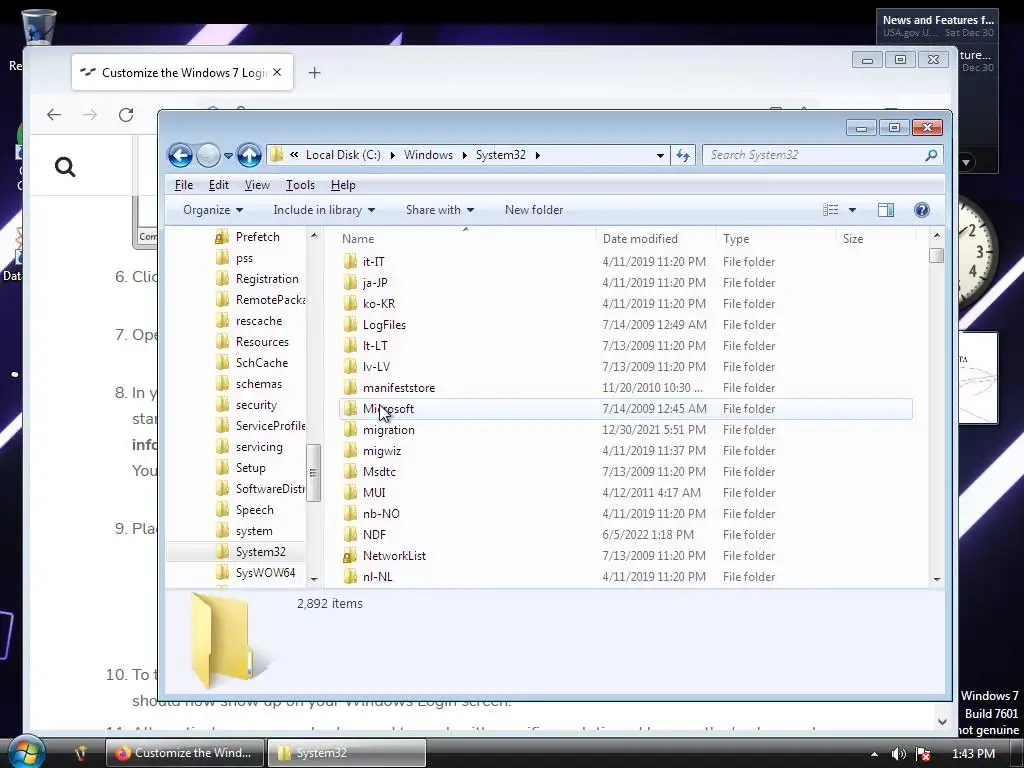
Task: Sort by the Name column header
Action: (x=466, y=239)
